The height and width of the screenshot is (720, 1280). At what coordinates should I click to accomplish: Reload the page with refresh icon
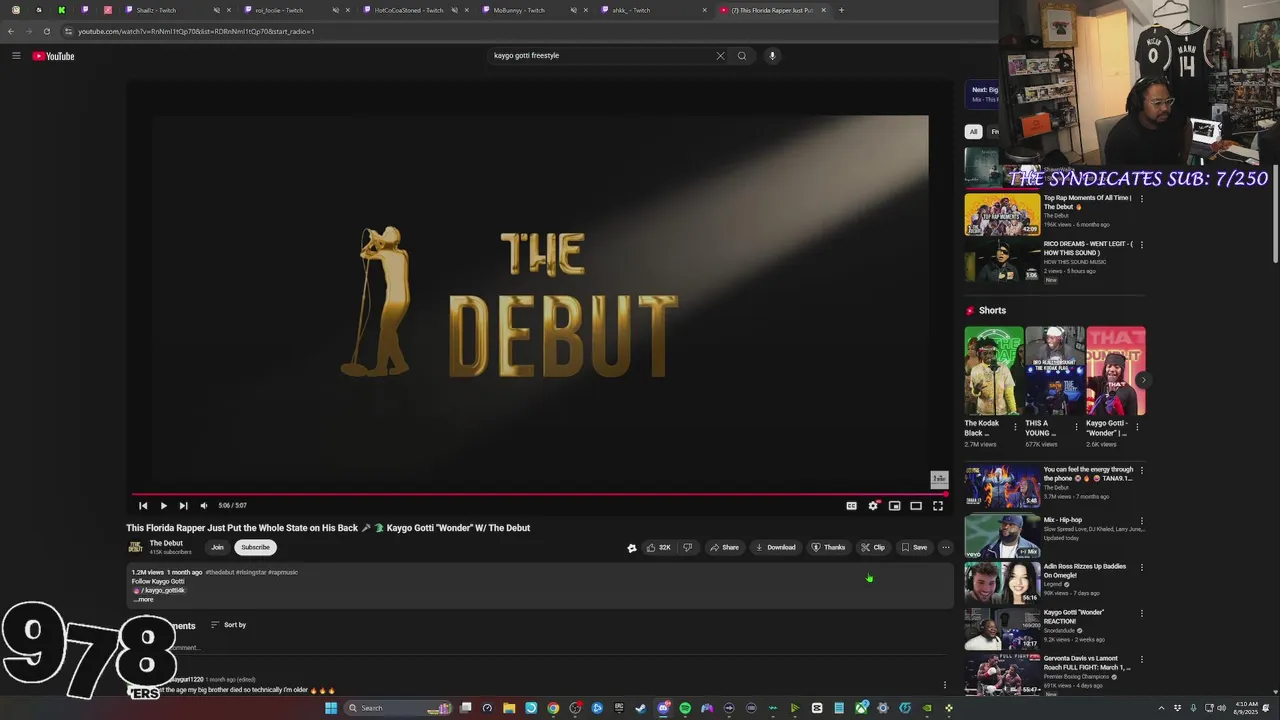[46, 31]
